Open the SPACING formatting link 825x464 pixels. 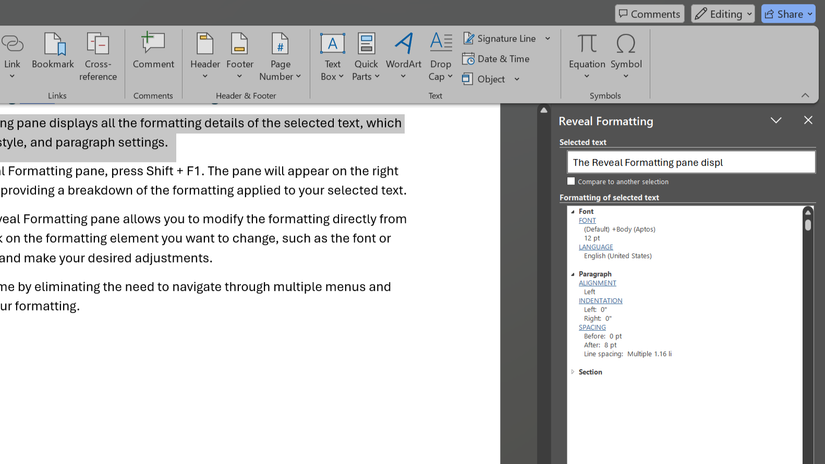tap(592, 327)
